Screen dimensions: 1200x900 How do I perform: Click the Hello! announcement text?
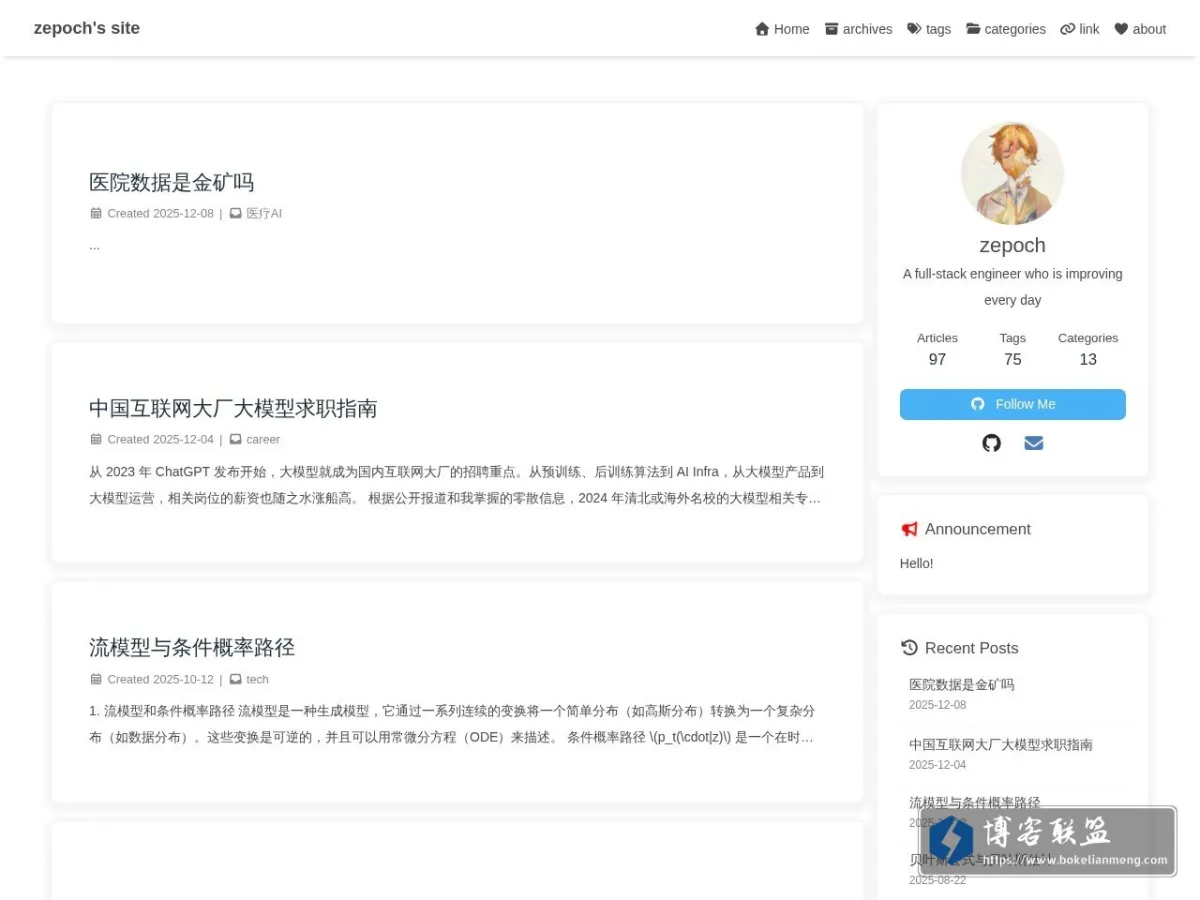click(x=916, y=563)
